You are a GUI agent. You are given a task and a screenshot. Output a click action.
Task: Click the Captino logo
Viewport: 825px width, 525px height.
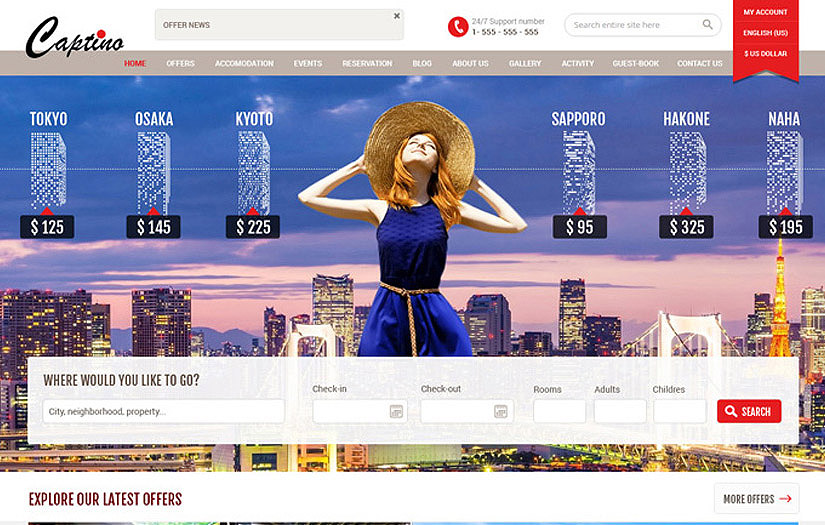pyautogui.click(x=74, y=38)
